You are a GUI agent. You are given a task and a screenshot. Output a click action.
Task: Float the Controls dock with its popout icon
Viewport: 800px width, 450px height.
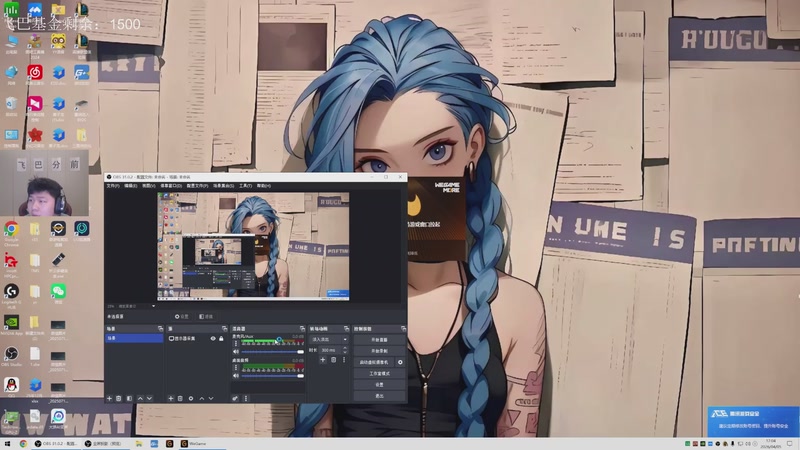click(403, 329)
